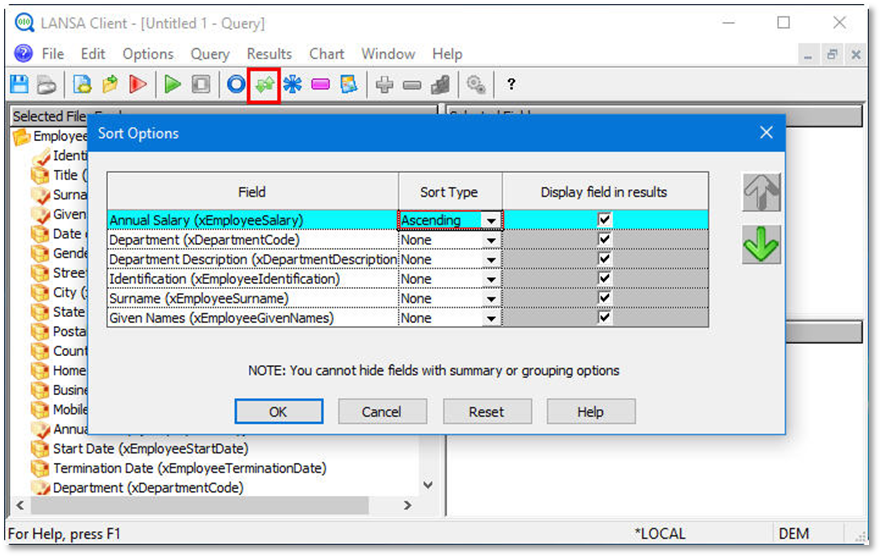Screen dimensions: 881x557
Task: Click the new query document icon
Action: point(82,85)
